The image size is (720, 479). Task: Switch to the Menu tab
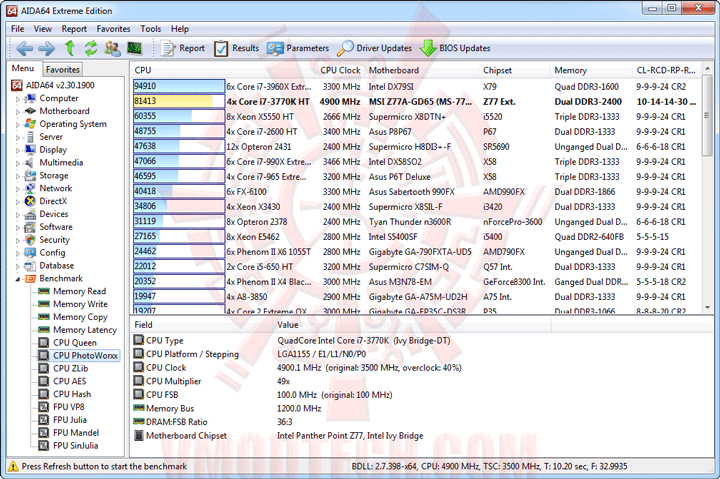click(23, 68)
